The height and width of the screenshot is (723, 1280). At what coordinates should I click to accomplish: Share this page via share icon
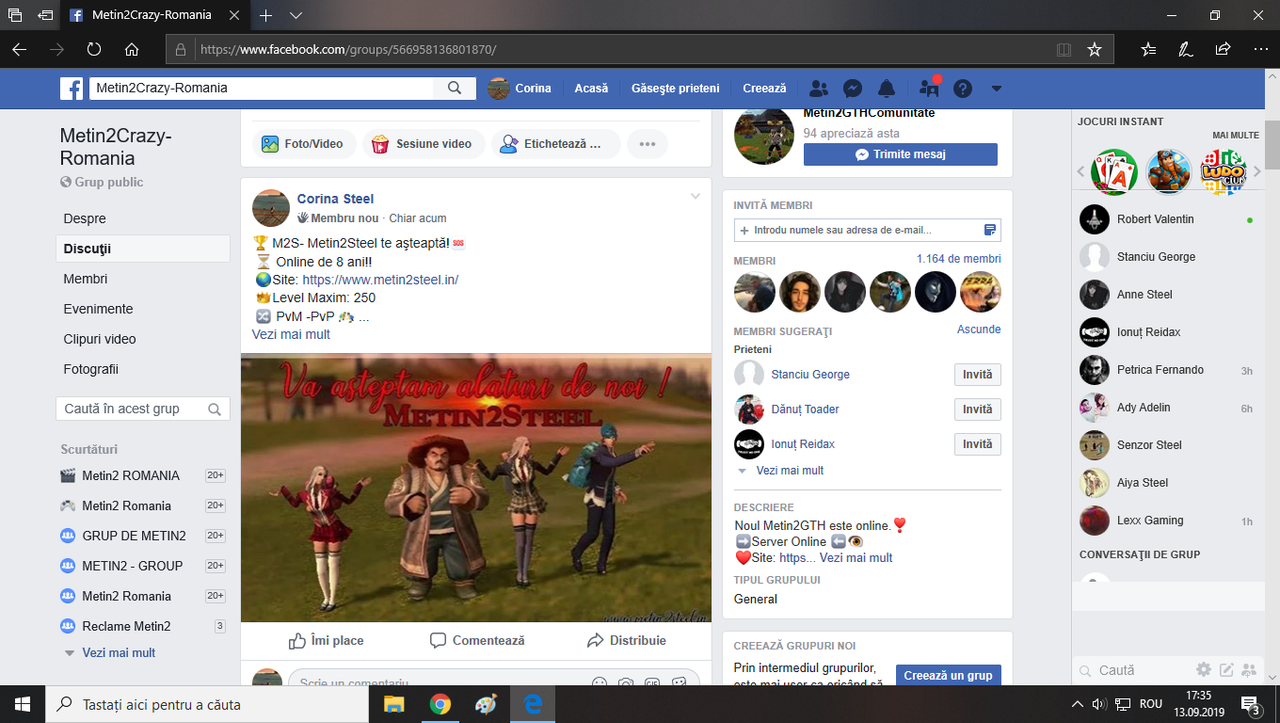coord(1222,49)
